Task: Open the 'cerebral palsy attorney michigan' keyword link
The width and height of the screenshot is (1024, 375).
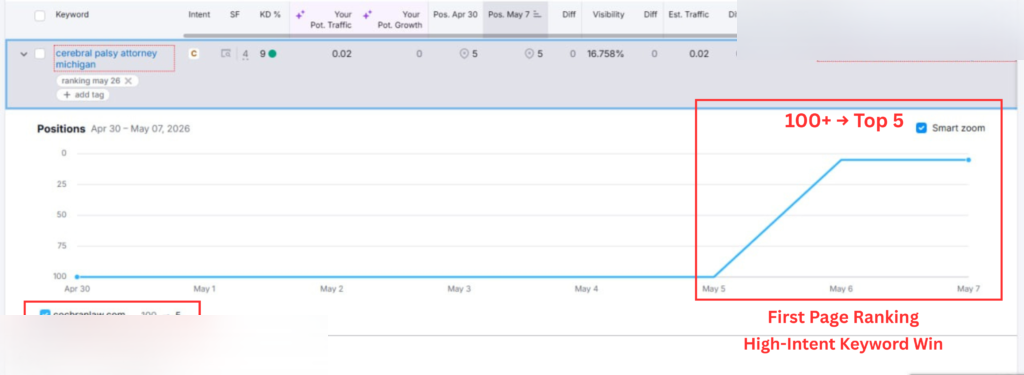Action: click(x=106, y=59)
